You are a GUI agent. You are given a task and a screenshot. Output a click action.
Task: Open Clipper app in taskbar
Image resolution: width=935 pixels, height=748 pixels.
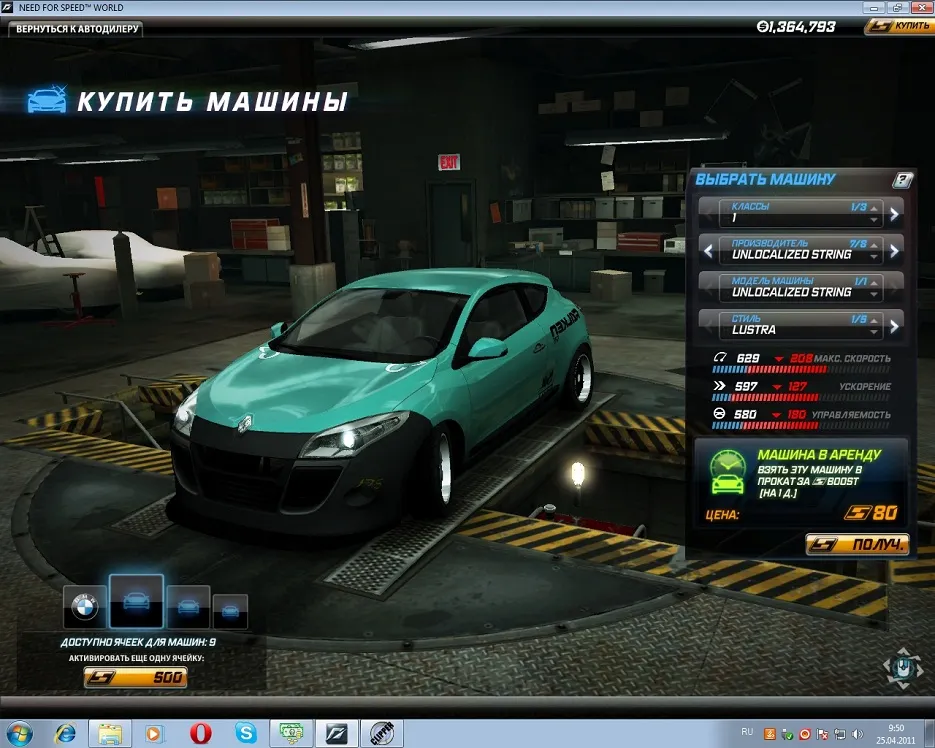382,733
